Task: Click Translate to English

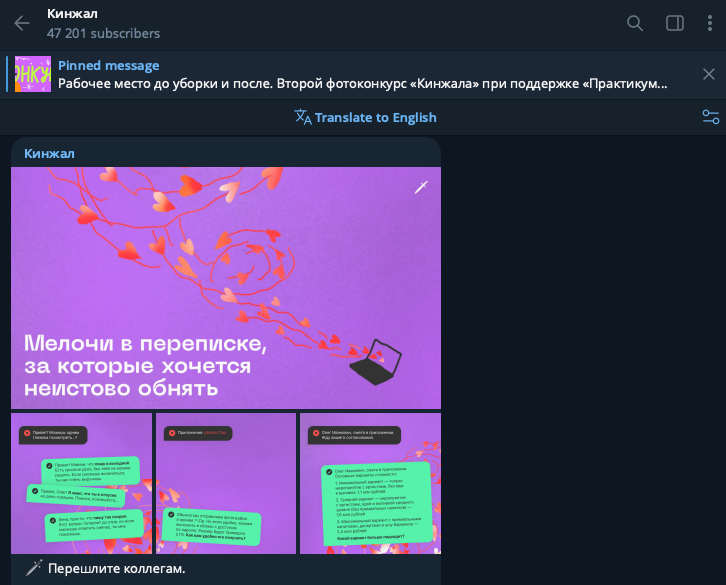Action: (x=376, y=118)
